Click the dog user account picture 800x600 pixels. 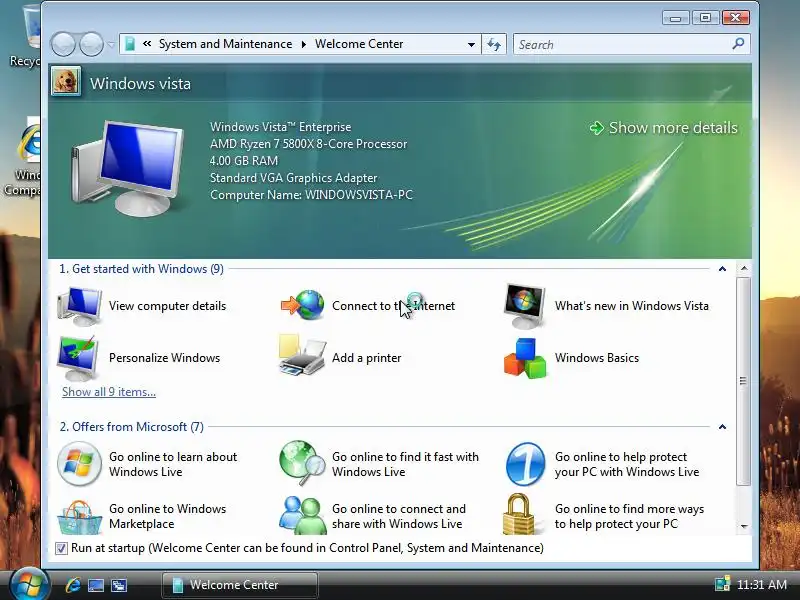pyautogui.click(x=66, y=81)
